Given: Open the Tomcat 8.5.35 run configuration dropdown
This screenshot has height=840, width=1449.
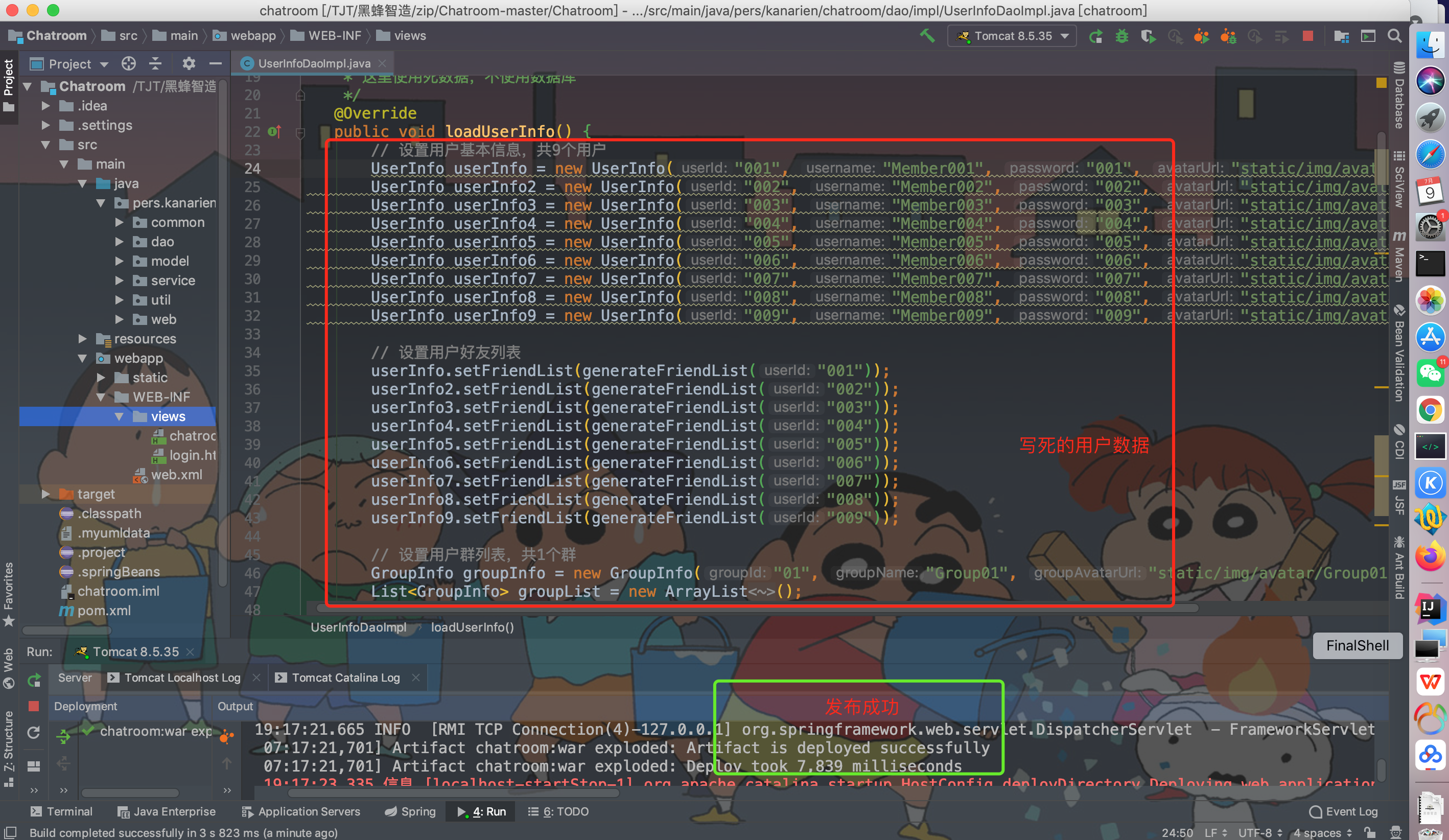Looking at the screenshot, I should pyautogui.click(x=1012, y=36).
